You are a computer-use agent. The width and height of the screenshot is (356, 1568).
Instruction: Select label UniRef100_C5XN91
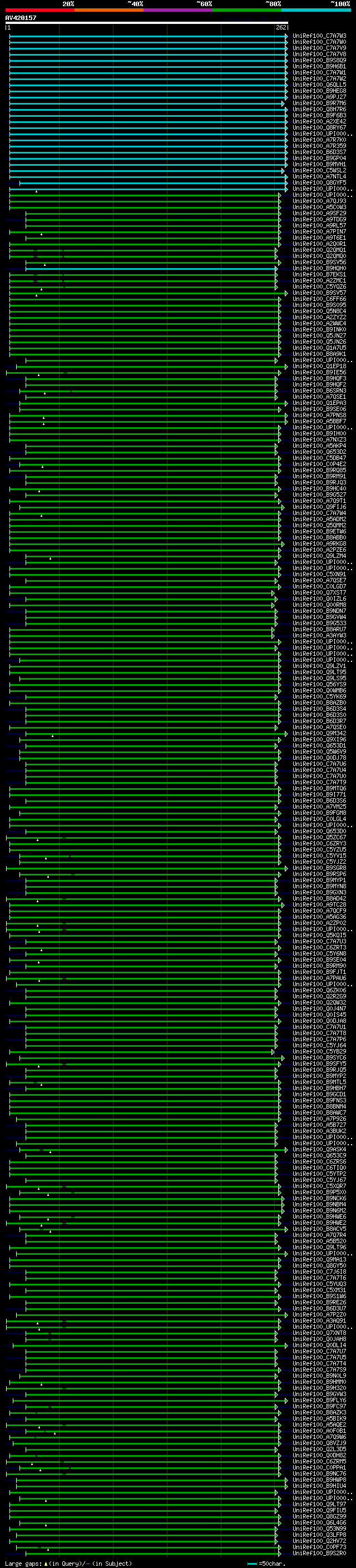tap(319, 574)
